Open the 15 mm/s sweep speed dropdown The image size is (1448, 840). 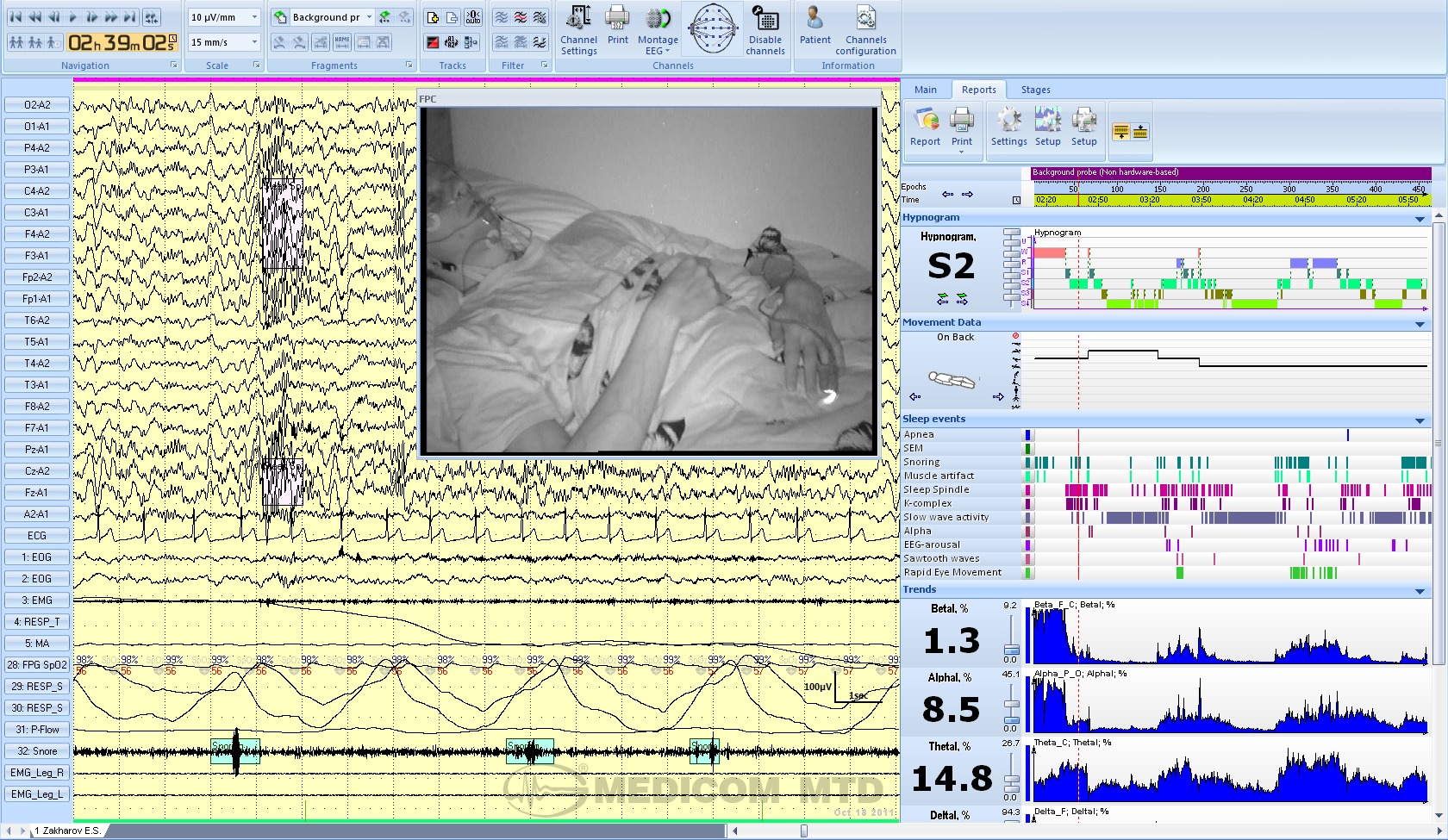click(x=254, y=42)
